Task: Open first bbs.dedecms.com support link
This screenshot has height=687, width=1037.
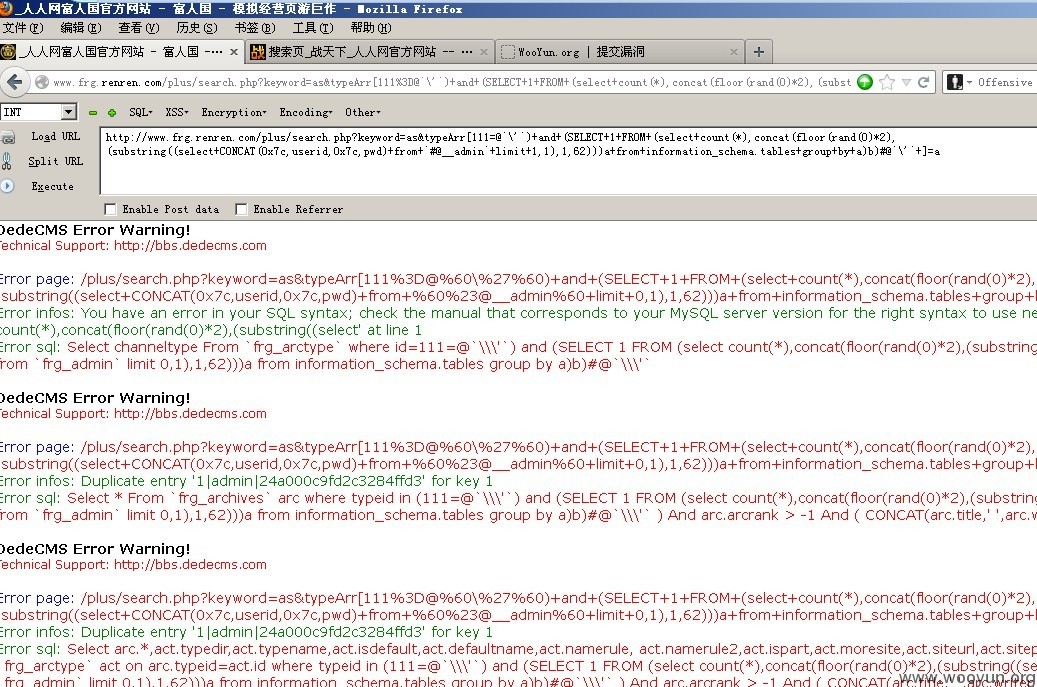Action: pos(190,246)
